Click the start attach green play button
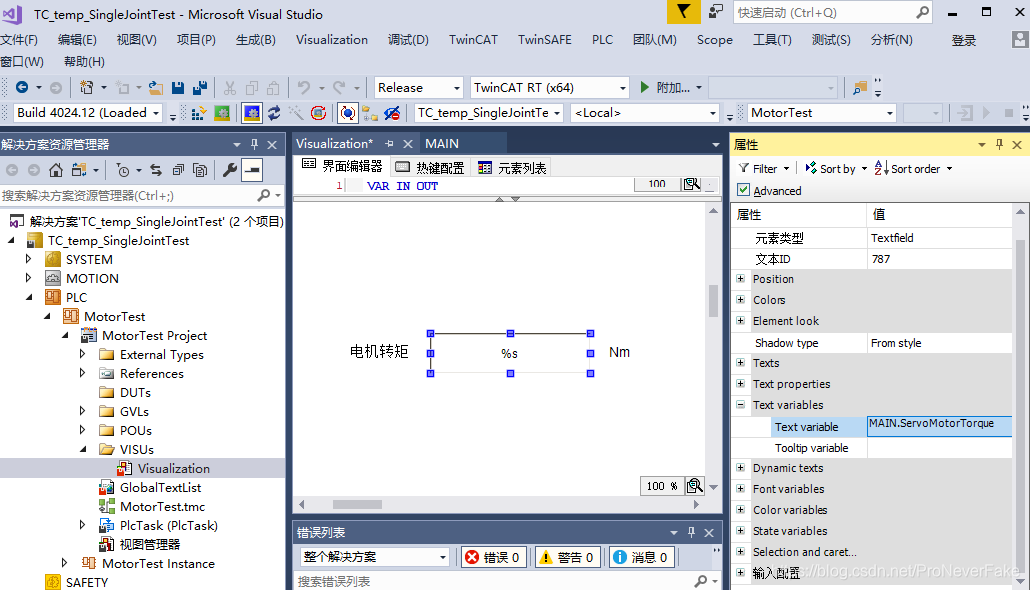Screen dimensions: 1030x590 click(644, 87)
